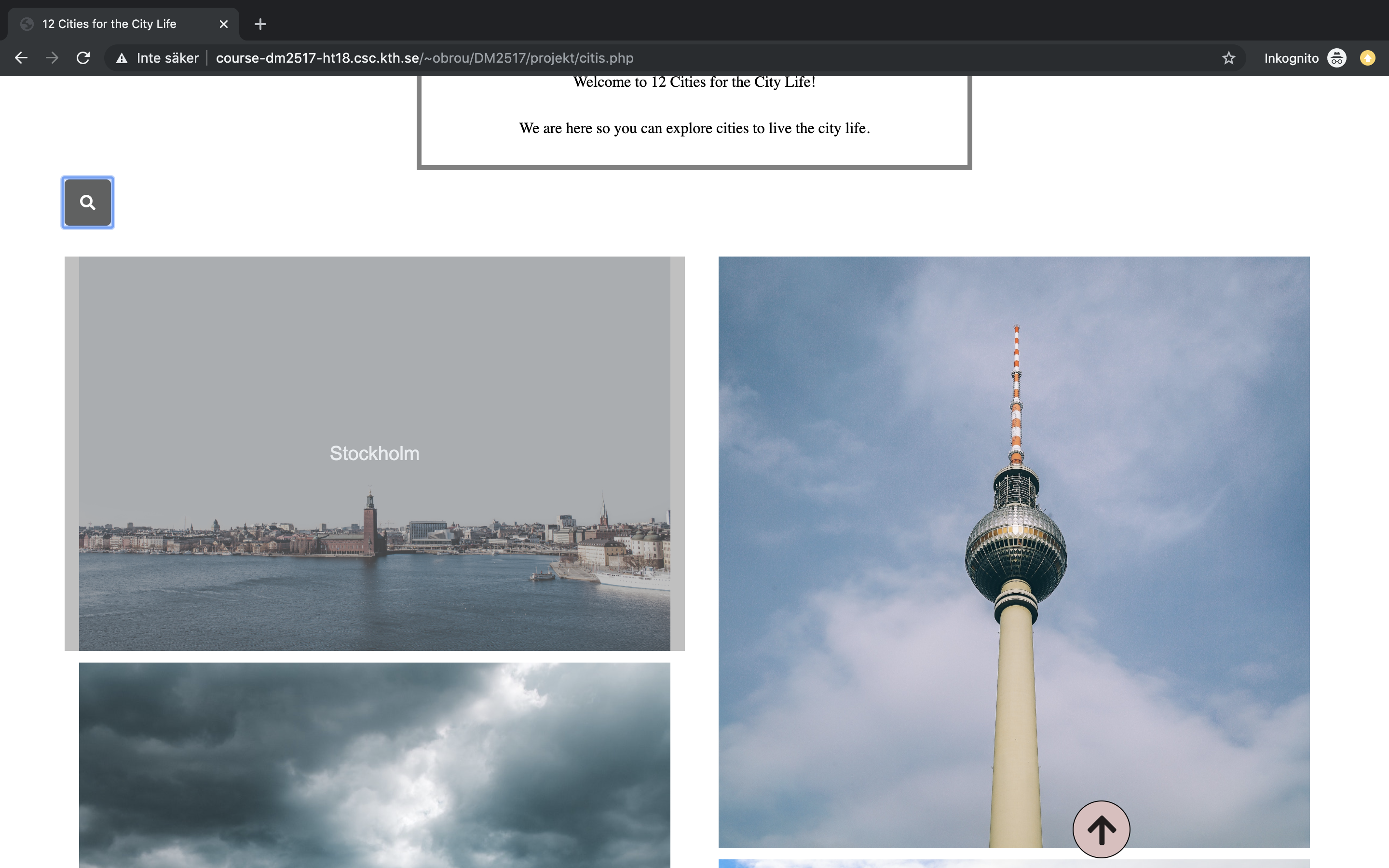The width and height of the screenshot is (1389, 868).
Task: Click the Inkognito profile icon
Action: pyautogui.click(x=1337, y=58)
